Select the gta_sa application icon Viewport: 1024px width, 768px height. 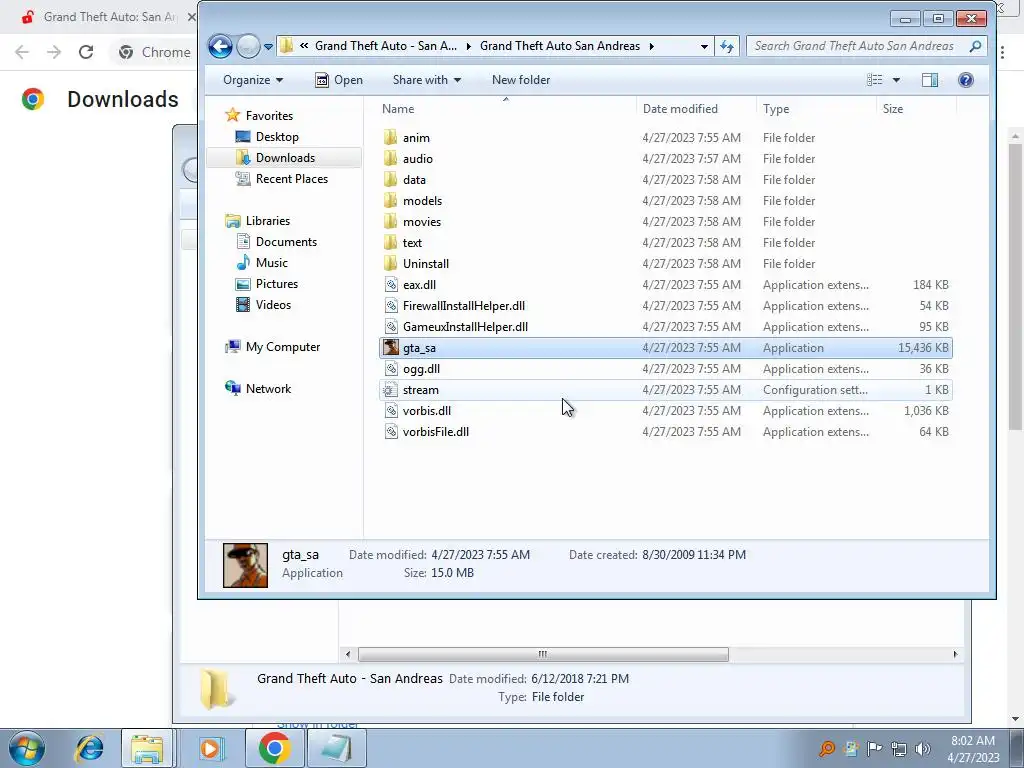(391, 347)
